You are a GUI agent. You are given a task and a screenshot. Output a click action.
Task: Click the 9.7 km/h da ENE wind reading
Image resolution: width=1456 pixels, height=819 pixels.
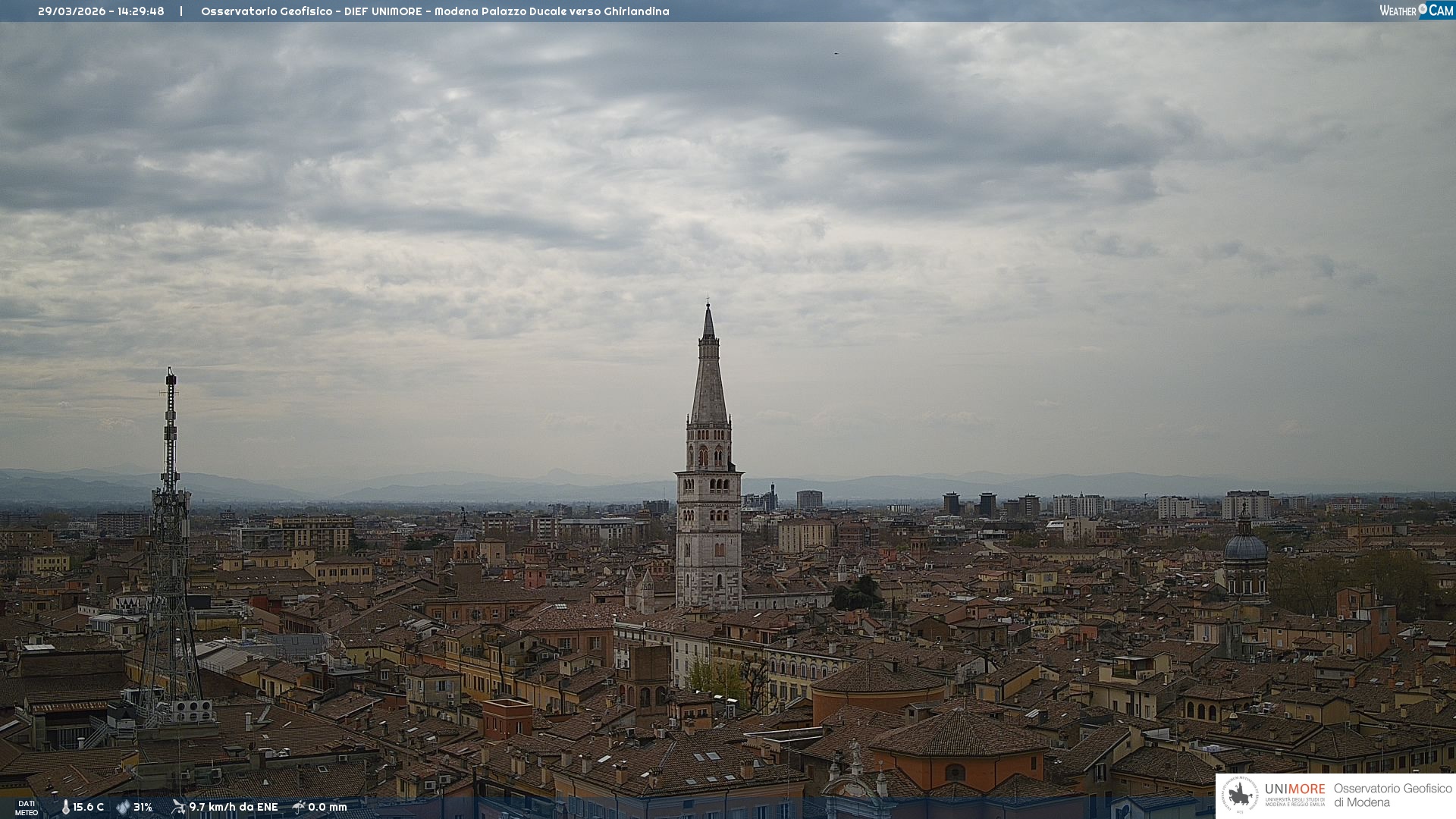point(234,807)
